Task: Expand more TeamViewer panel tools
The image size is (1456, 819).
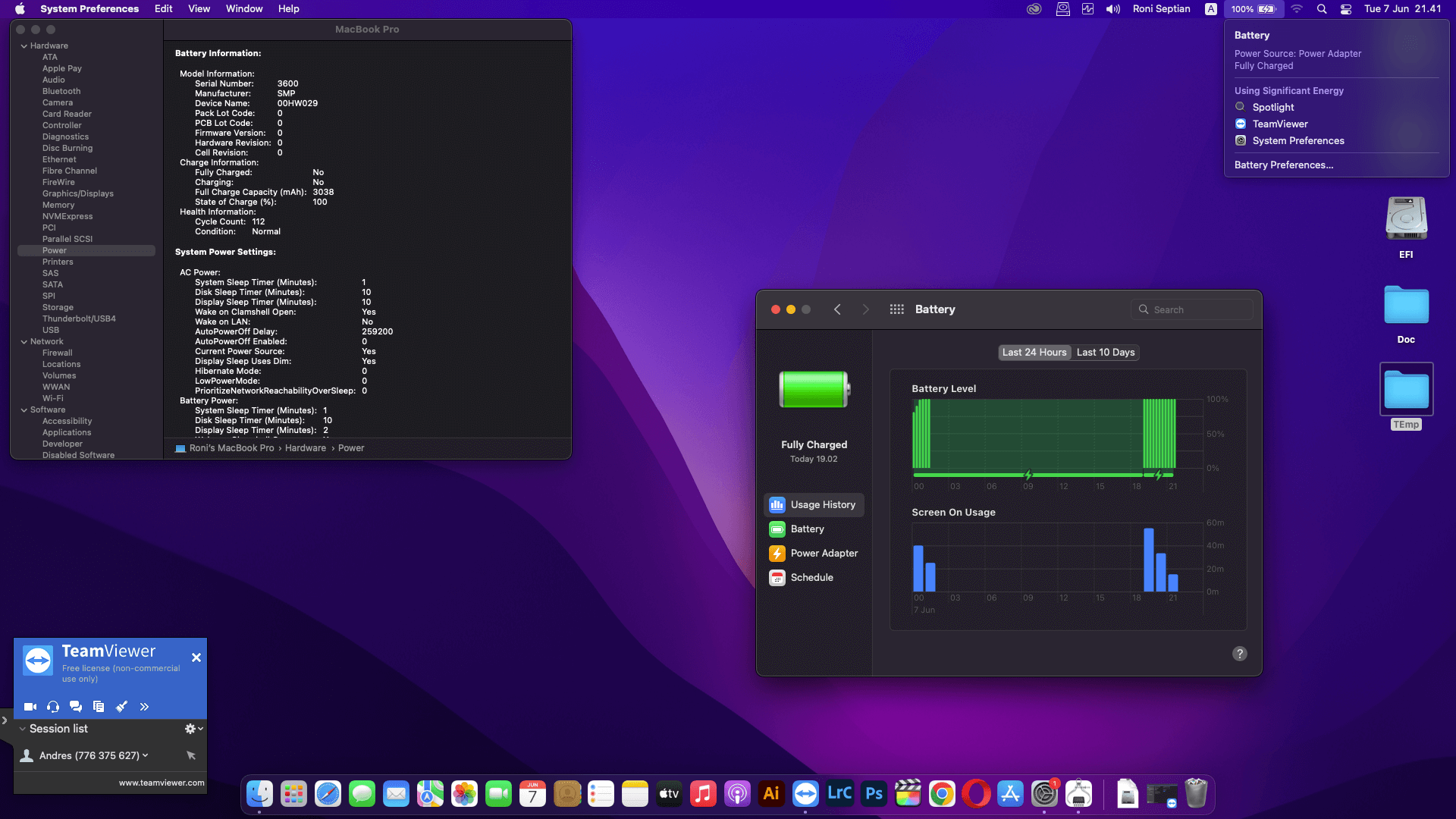Action: coord(144,707)
